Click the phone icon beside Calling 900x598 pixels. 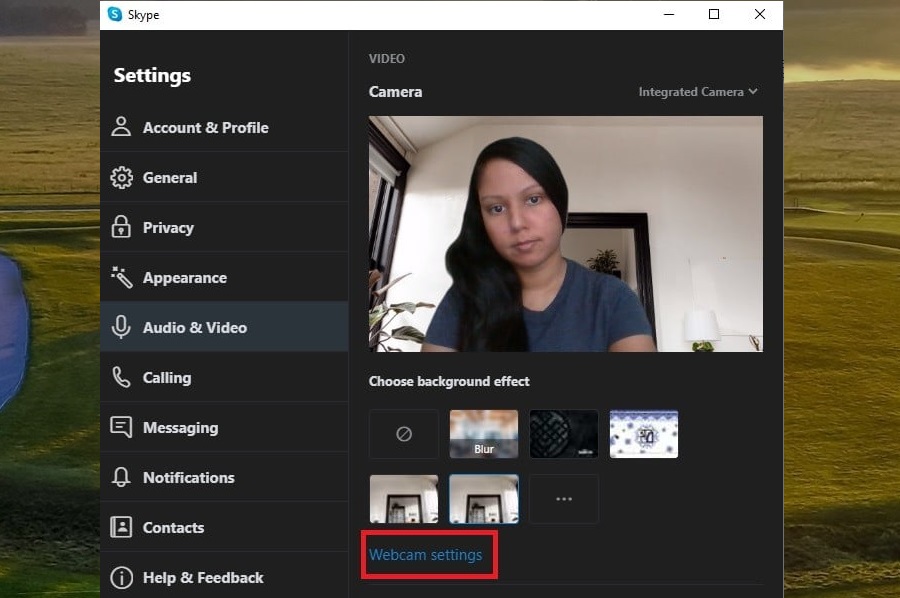point(121,377)
